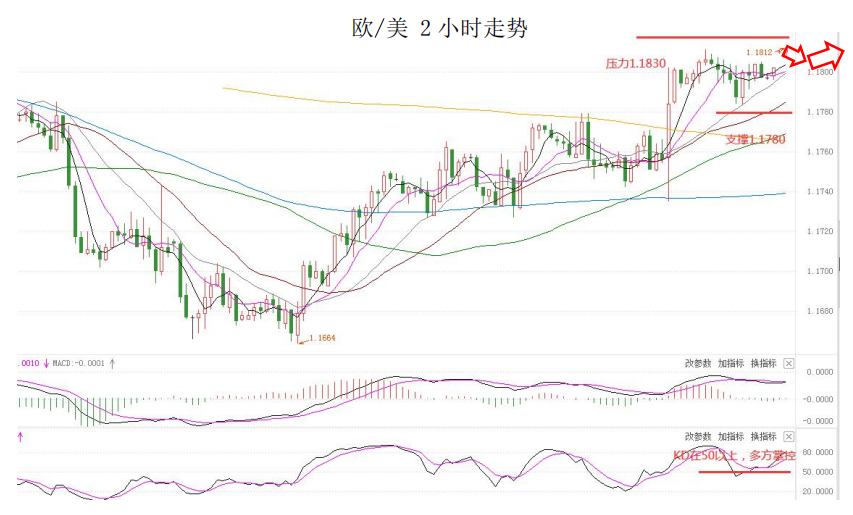
Task: Click the vertical scrollbar at right edge
Action: (839, 264)
